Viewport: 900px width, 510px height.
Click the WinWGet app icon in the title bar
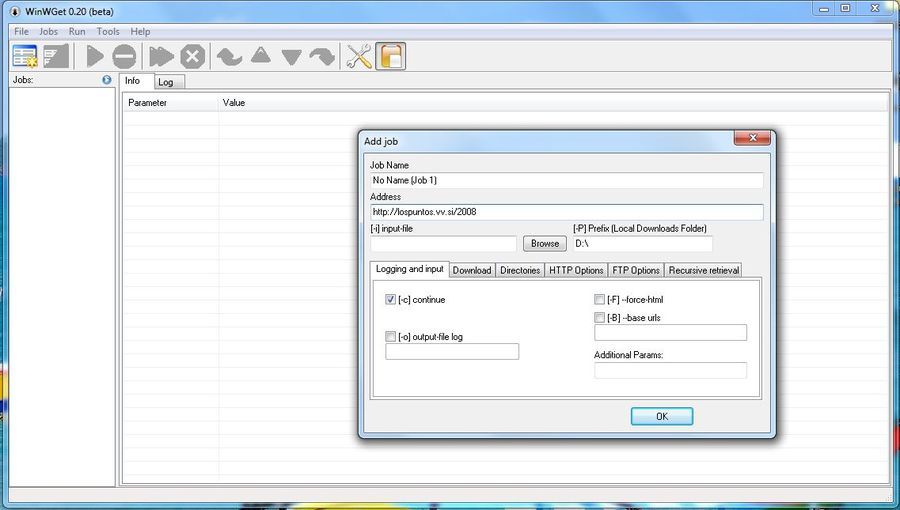pos(14,11)
